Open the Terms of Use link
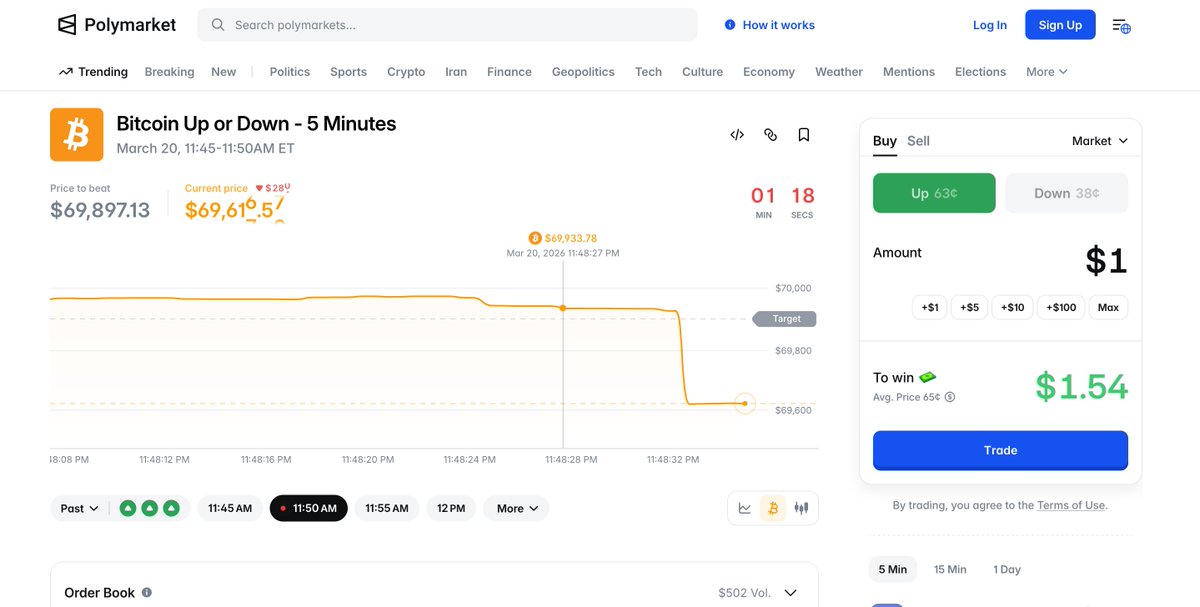 point(1071,506)
